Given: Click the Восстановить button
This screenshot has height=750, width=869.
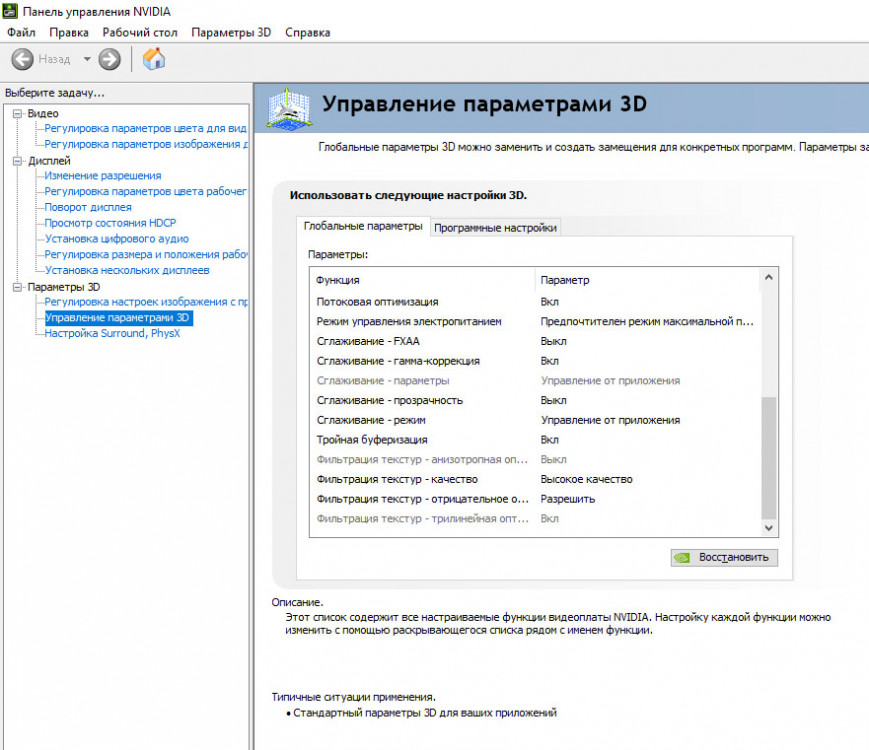Looking at the screenshot, I should pyautogui.click(x=724, y=557).
